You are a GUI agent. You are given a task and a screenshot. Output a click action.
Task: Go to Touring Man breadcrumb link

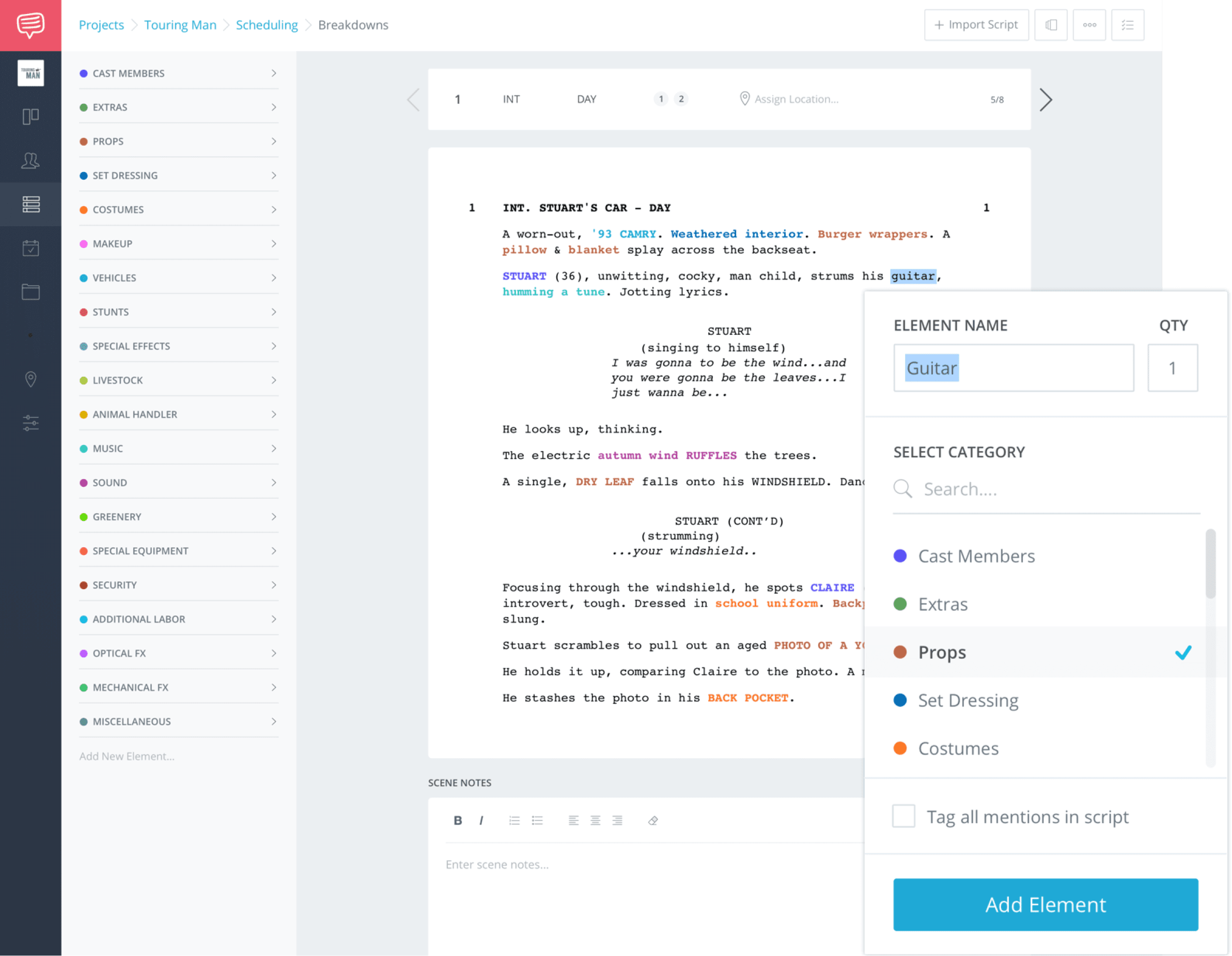180,25
